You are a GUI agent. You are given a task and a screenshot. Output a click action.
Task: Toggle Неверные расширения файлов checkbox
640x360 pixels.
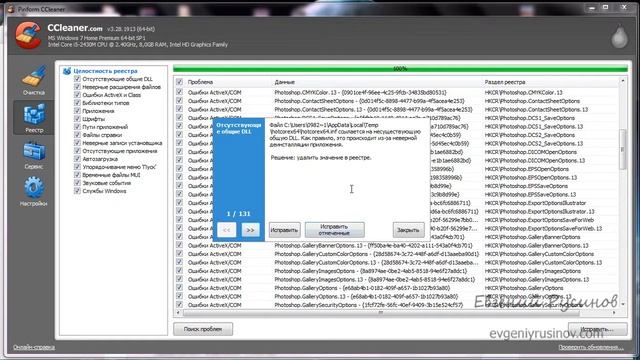coord(77,87)
